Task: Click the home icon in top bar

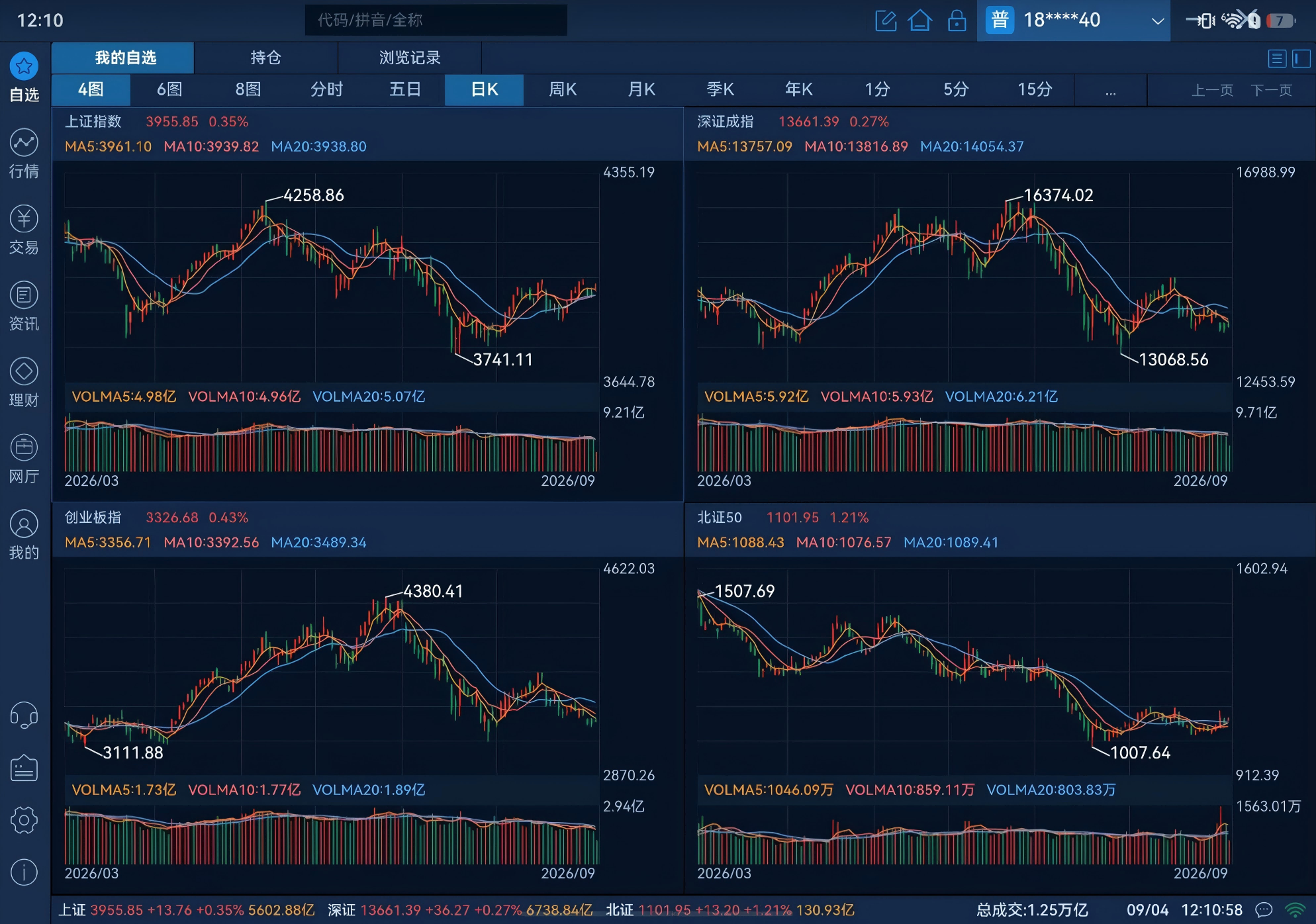Action: point(920,21)
